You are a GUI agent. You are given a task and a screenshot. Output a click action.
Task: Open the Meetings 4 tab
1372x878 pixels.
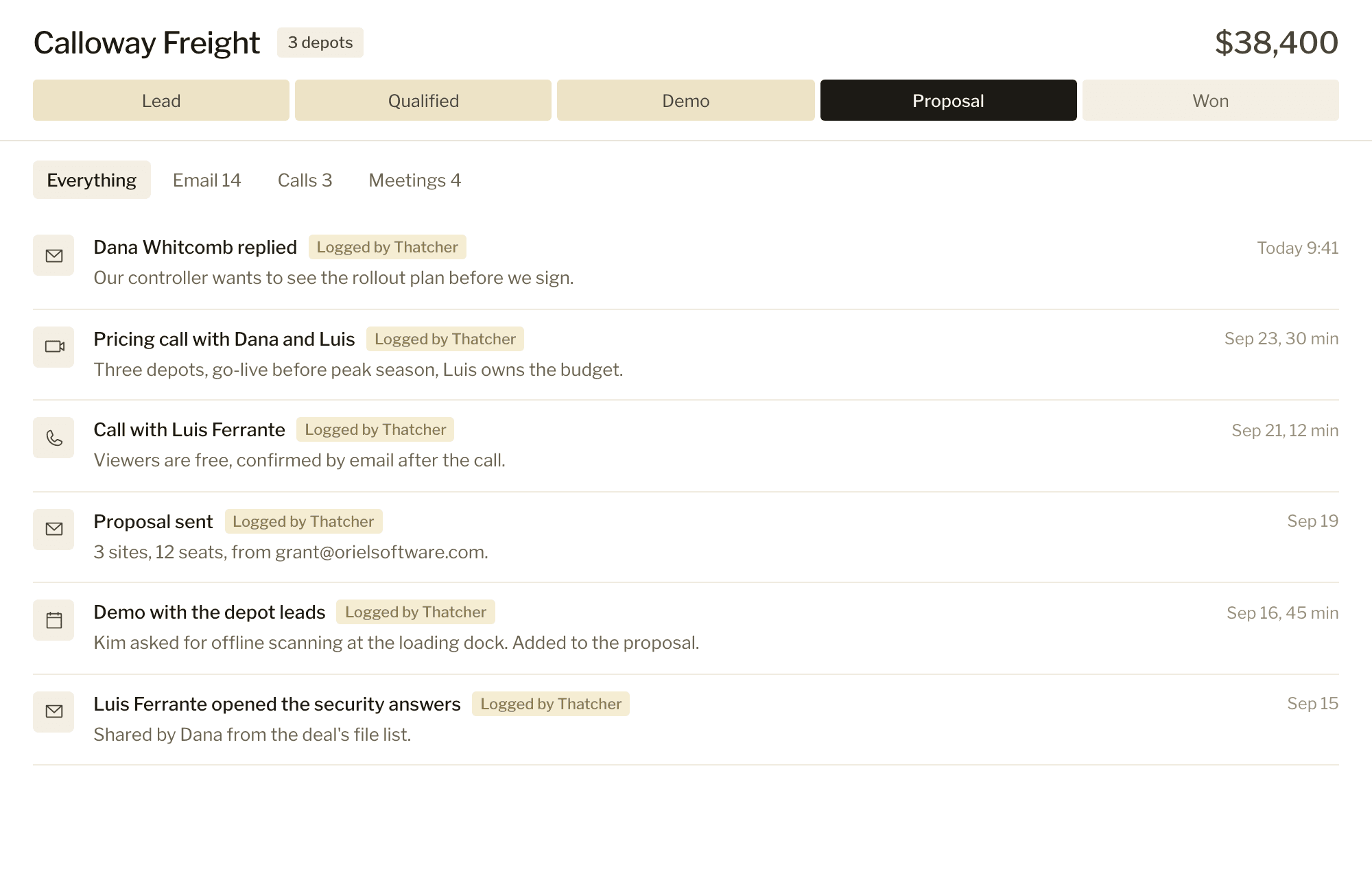click(415, 180)
